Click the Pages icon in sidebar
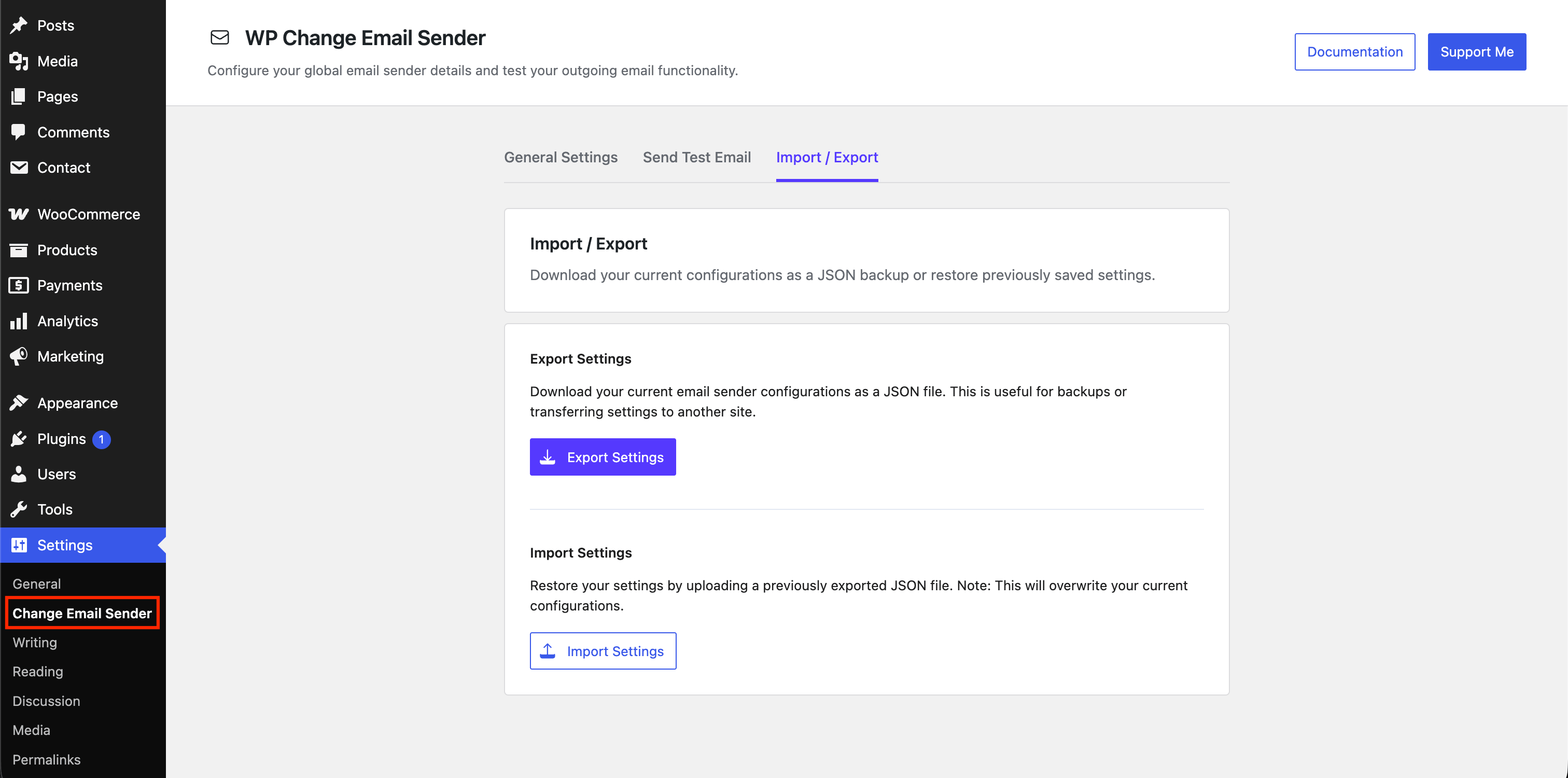This screenshot has height=778, width=1568. click(19, 96)
